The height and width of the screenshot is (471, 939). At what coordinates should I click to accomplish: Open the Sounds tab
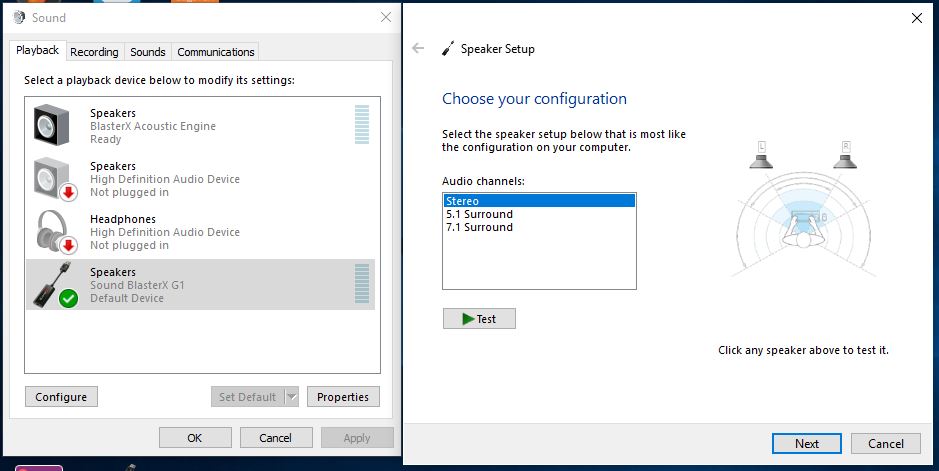point(148,52)
